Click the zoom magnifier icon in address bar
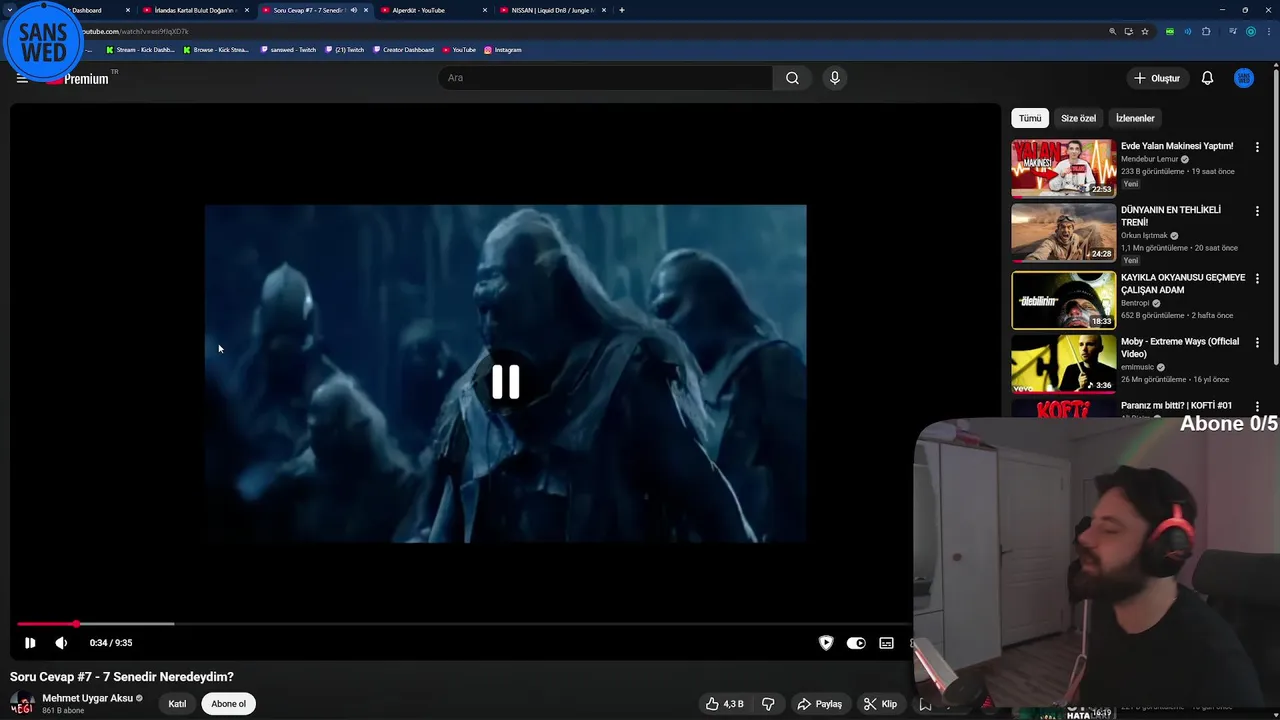Image resolution: width=1280 pixels, height=720 pixels. (x=1112, y=32)
